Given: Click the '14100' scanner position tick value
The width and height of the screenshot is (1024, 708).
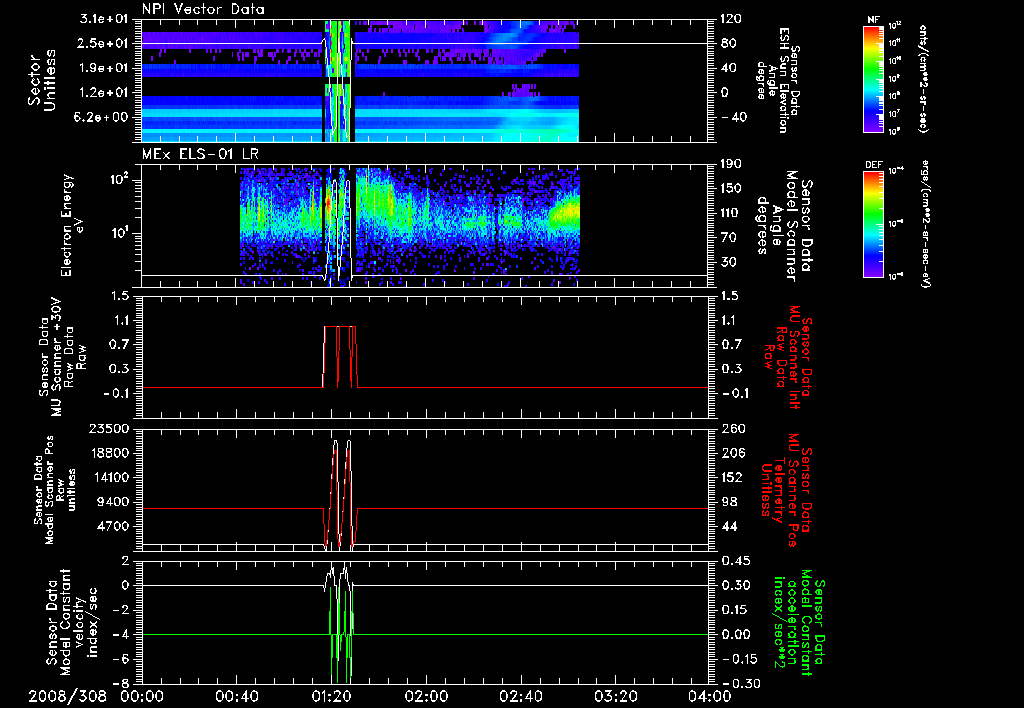Looking at the screenshot, I should pyautogui.click(x=109, y=477).
